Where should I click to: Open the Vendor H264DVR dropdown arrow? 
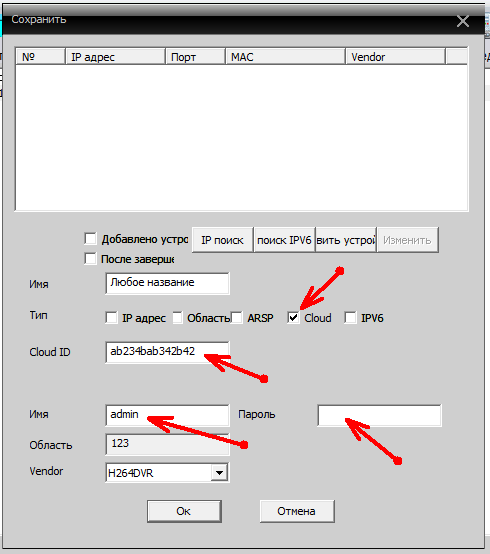pyautogui.click(x=219, y=472)
